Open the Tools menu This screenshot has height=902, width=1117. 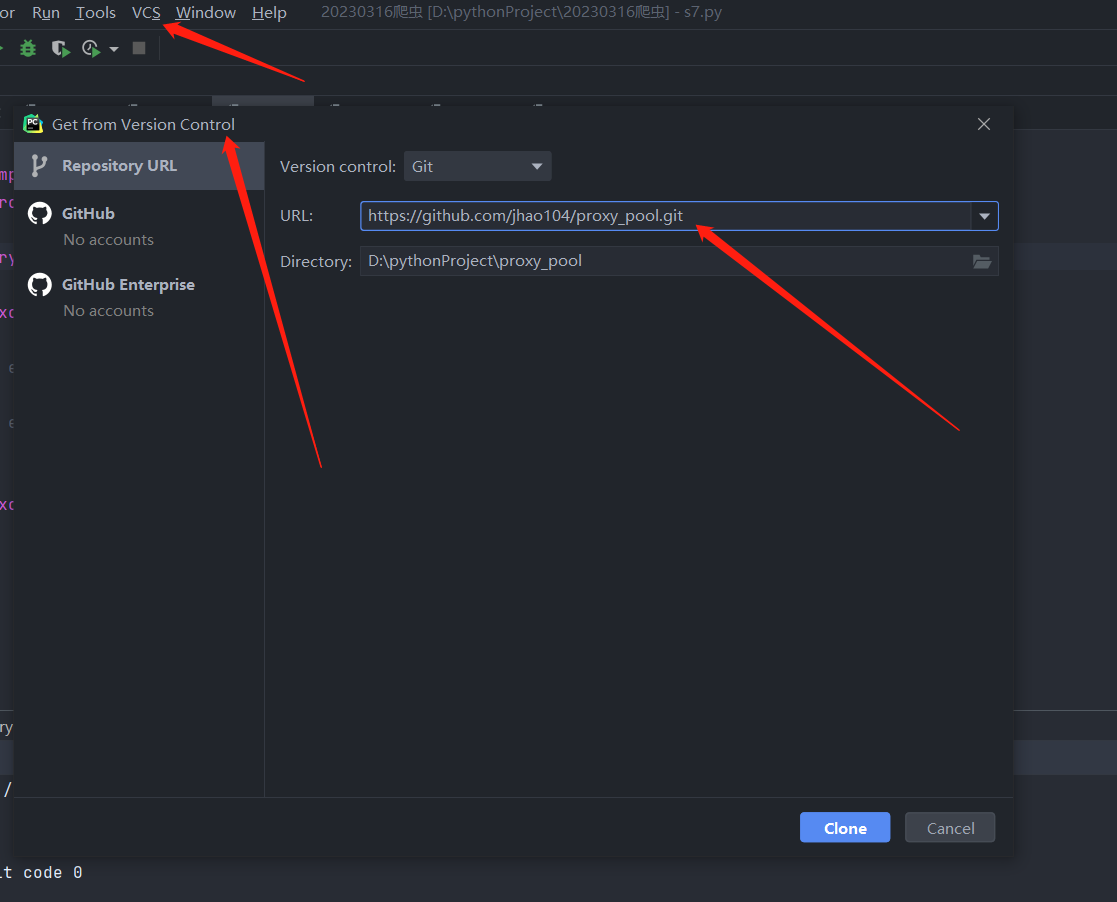coord(95,13)
